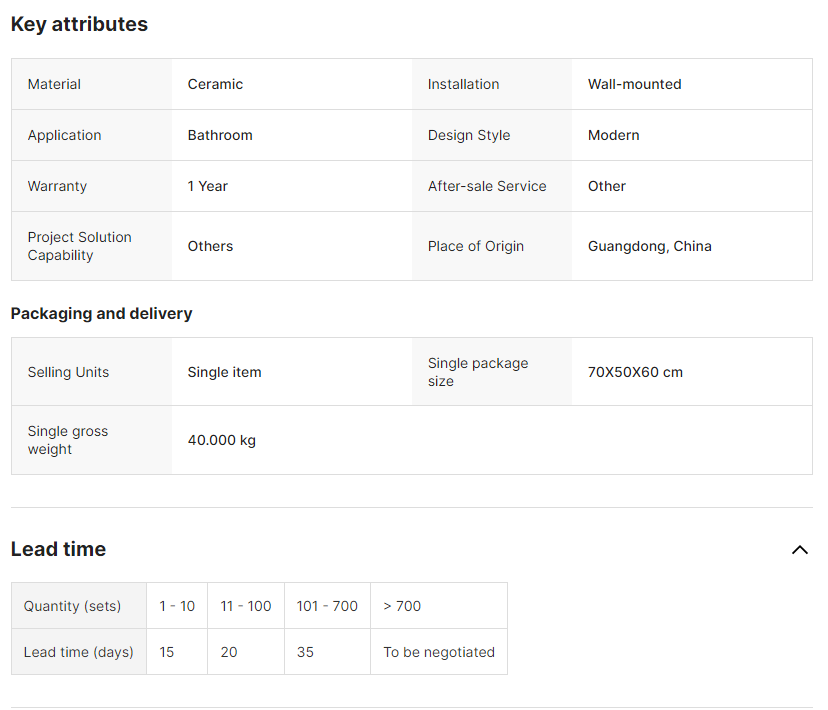Click the Packaging and delivery heading
This screenshot has width=828, height=710.
coord(101,313)
